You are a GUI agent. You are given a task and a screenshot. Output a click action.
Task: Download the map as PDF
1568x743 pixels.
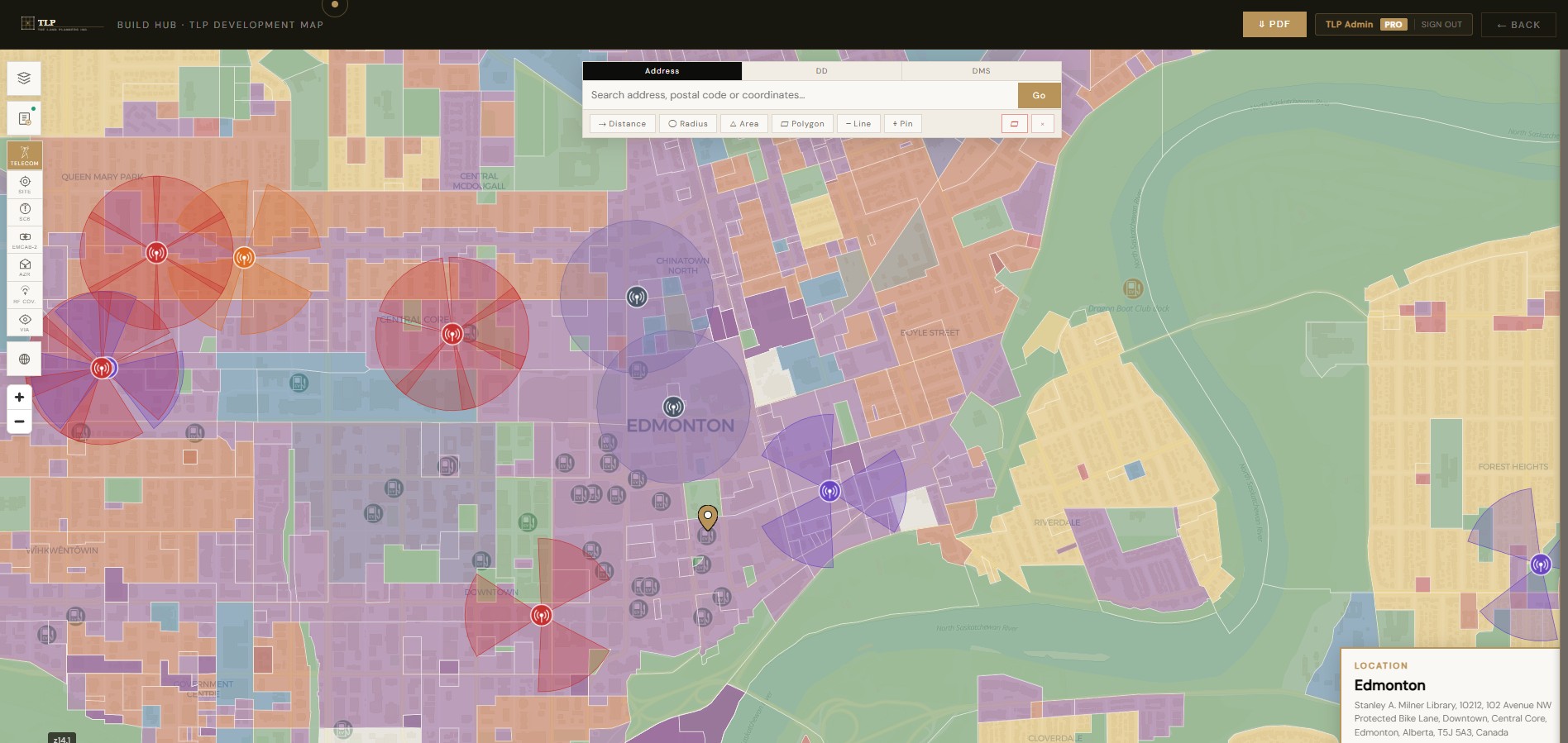[1274, 24]
